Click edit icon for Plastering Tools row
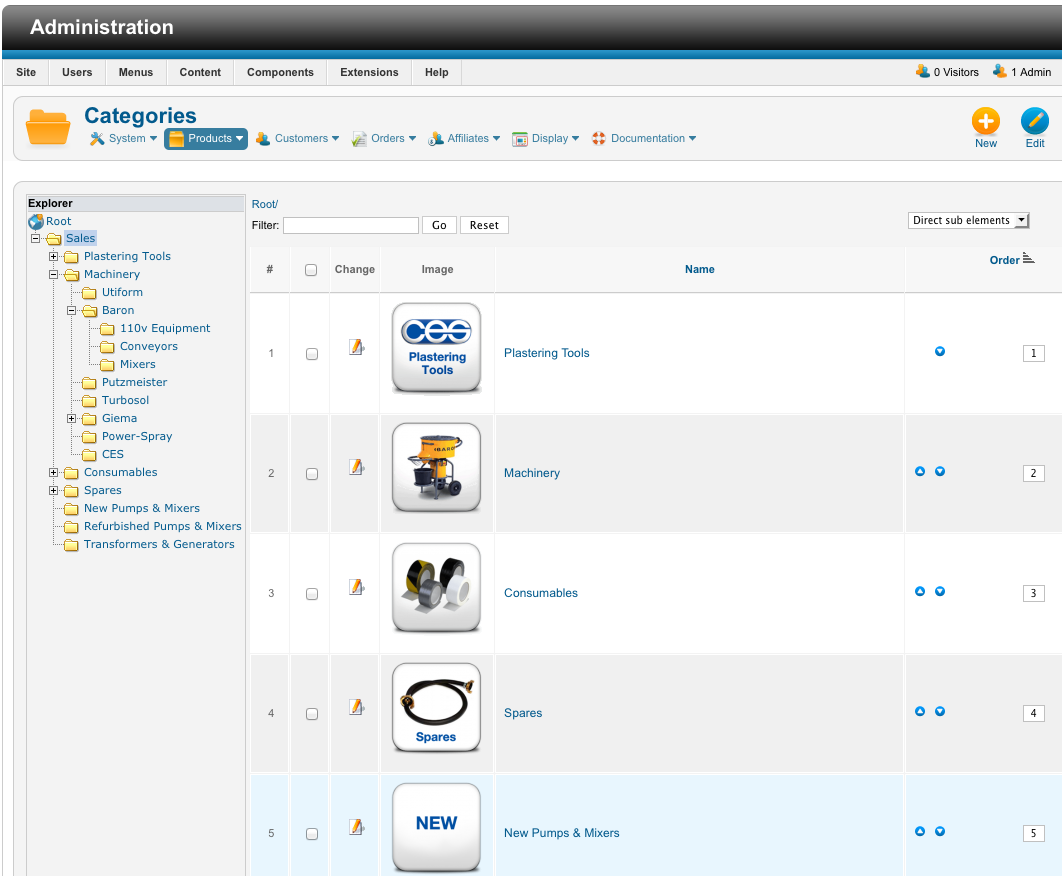Screen dimensions: 1062x876 [x=356, y=347]
